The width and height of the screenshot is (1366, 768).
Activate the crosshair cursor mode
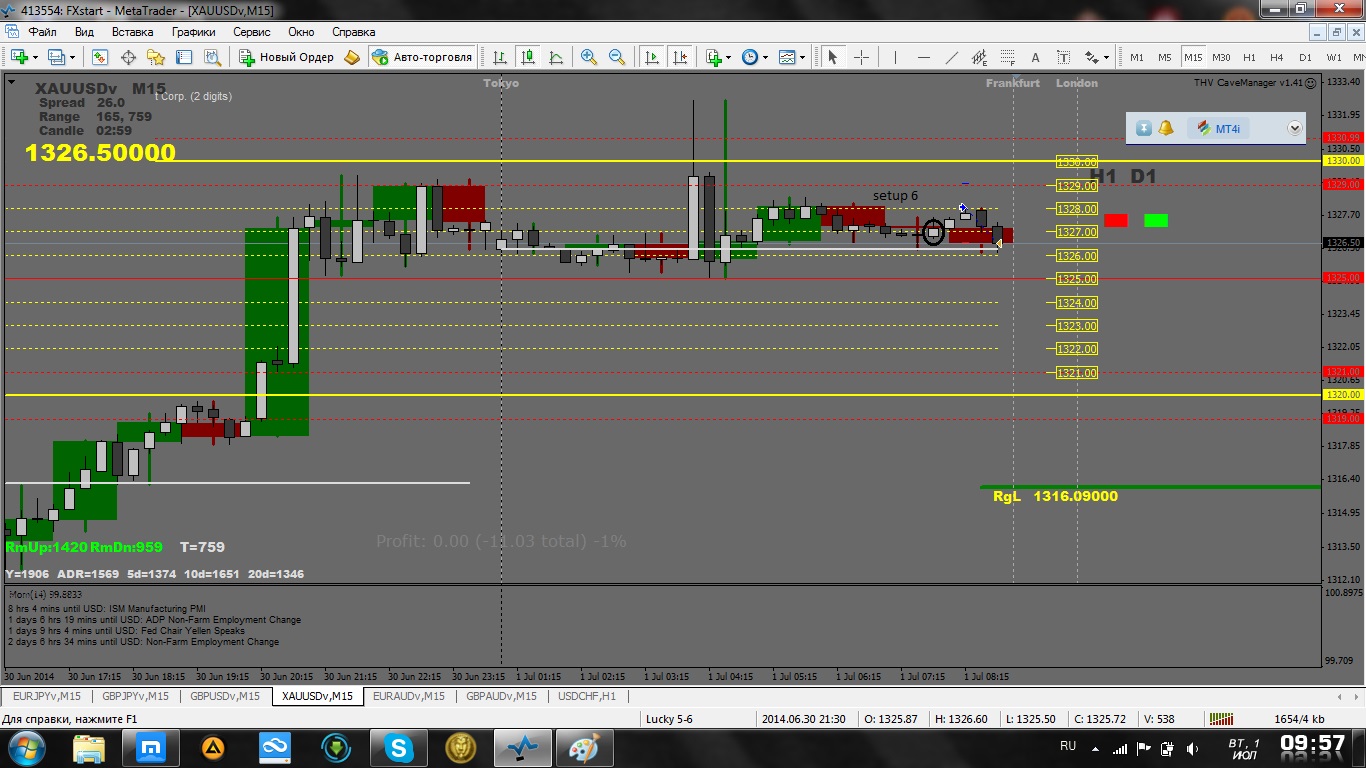(860, 57)
